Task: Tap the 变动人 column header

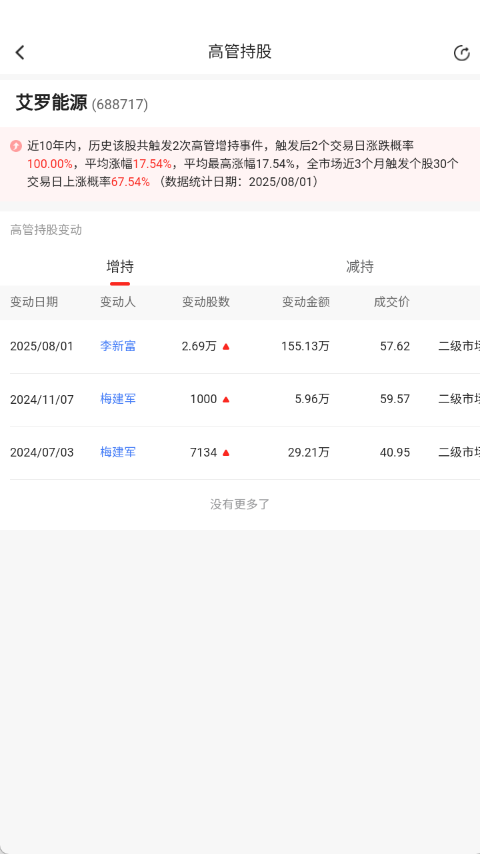Action: (118, 302)
